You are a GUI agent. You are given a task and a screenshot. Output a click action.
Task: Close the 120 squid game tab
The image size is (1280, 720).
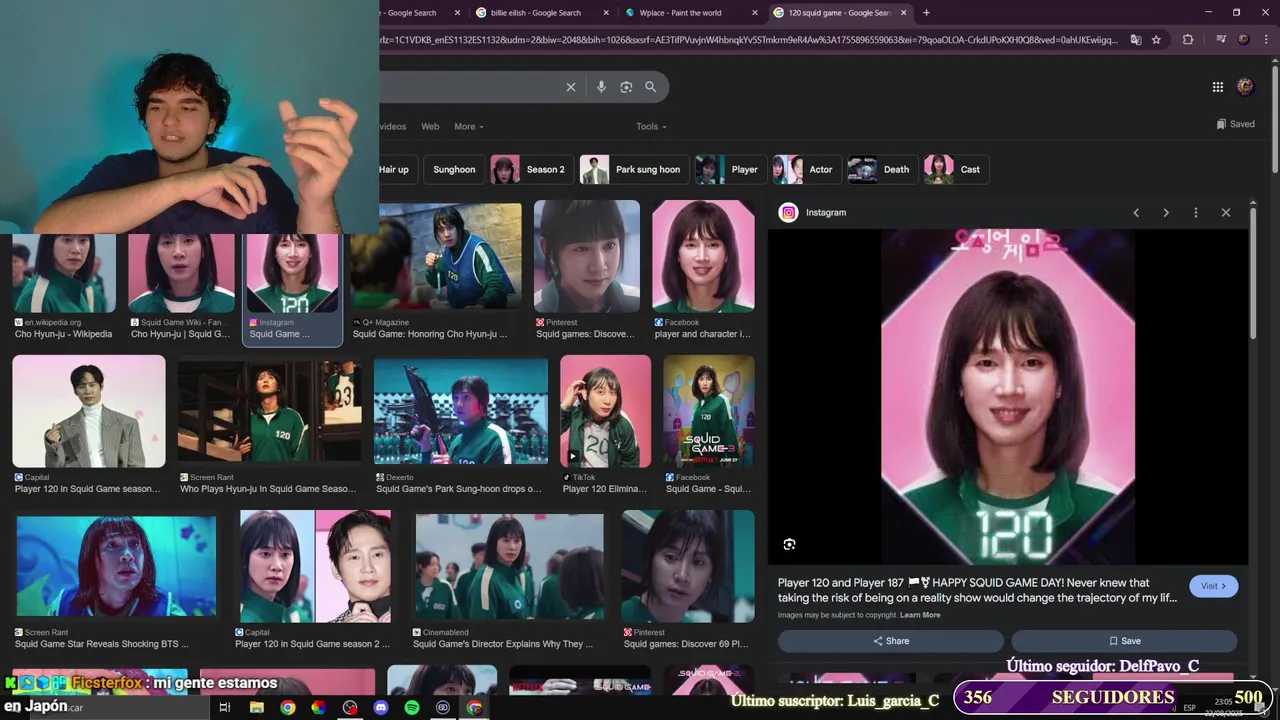(904, 13)
